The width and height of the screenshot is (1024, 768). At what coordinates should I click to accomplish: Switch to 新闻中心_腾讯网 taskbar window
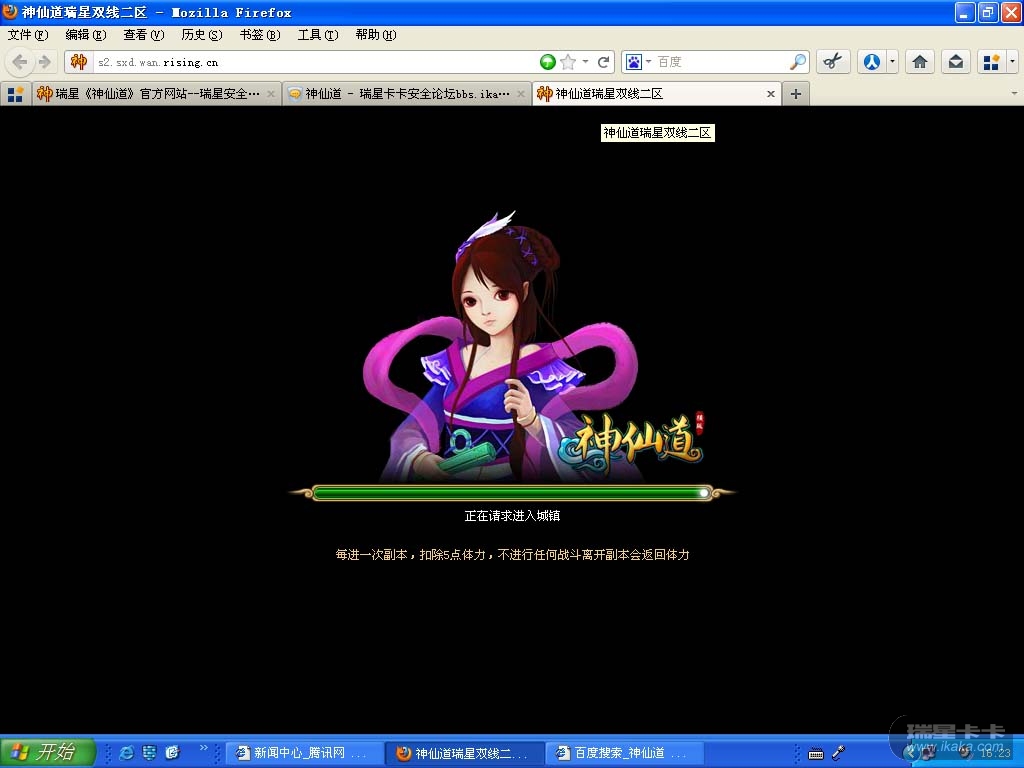click(303, 753)
